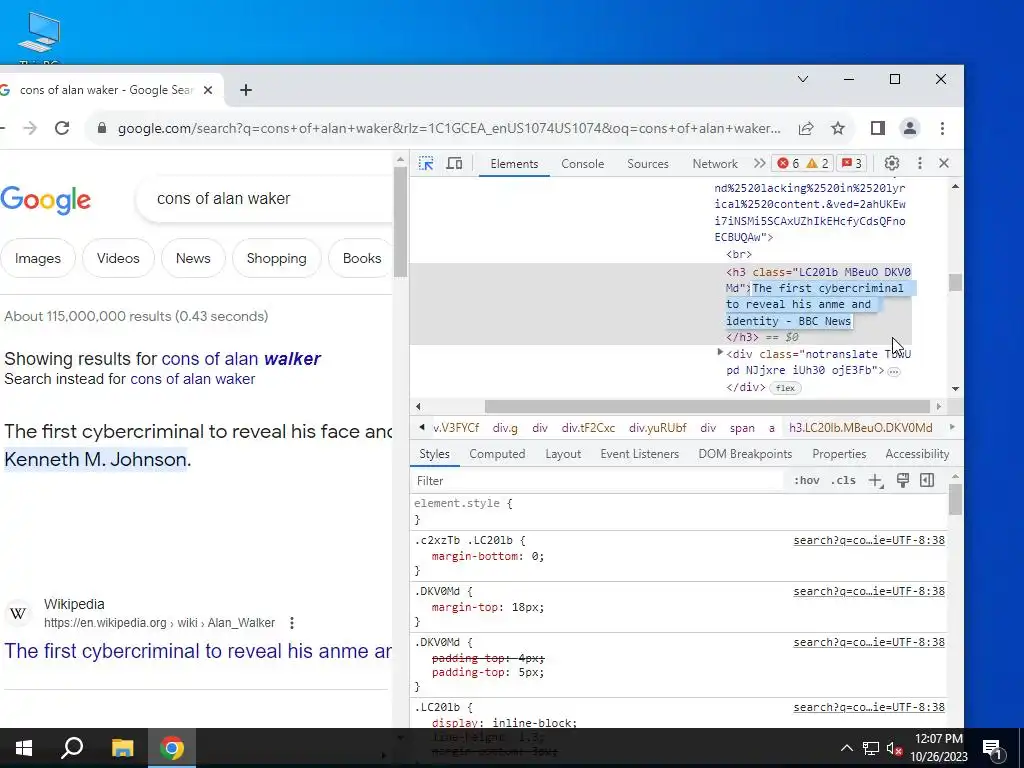This screenshot has width=1024, height=768.
Task: Click the Google search box
Action: (x=264, y=199)
